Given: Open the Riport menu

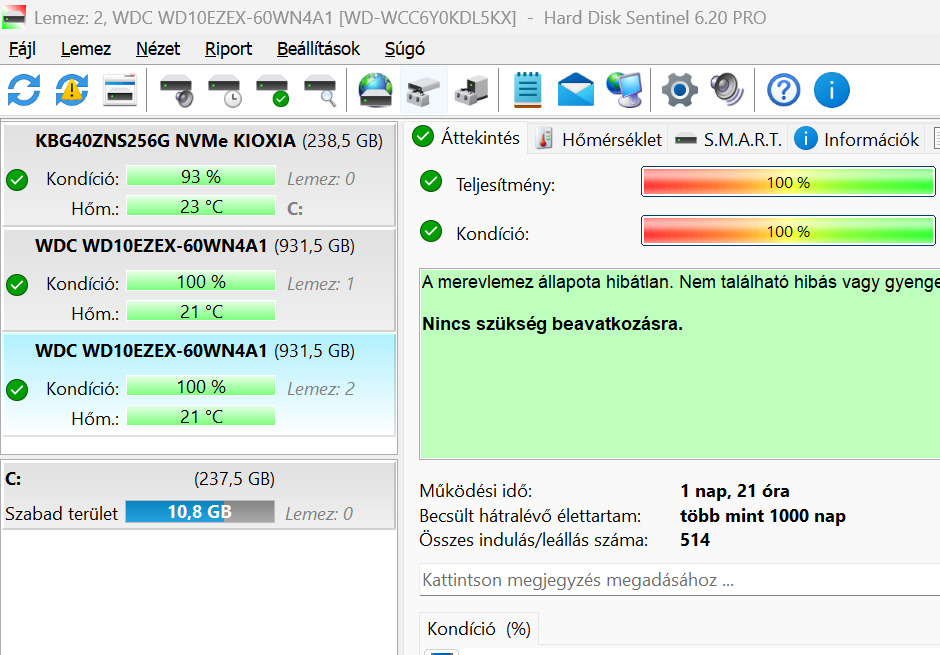Looking at the screenshot, I should click(x=228, y=49).
